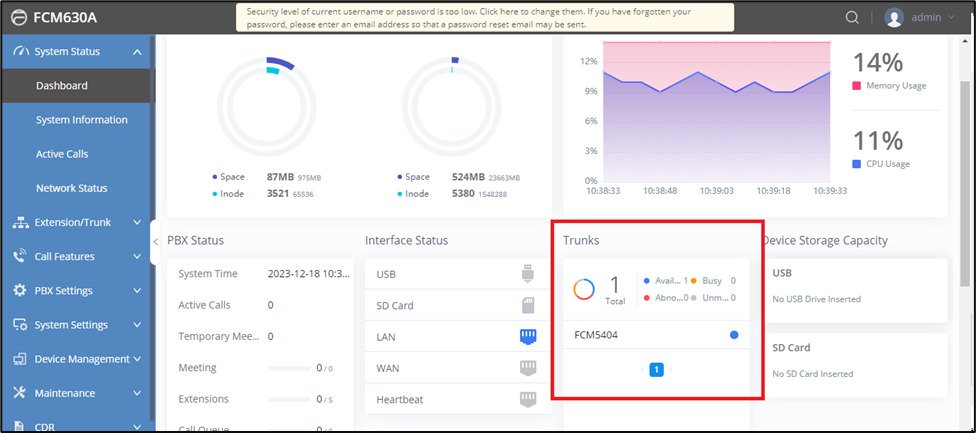Image resolution: width=976 pixels, height=433 pixels.
Task: Click the No SD Card Inserted text
Action: point(813,374)
